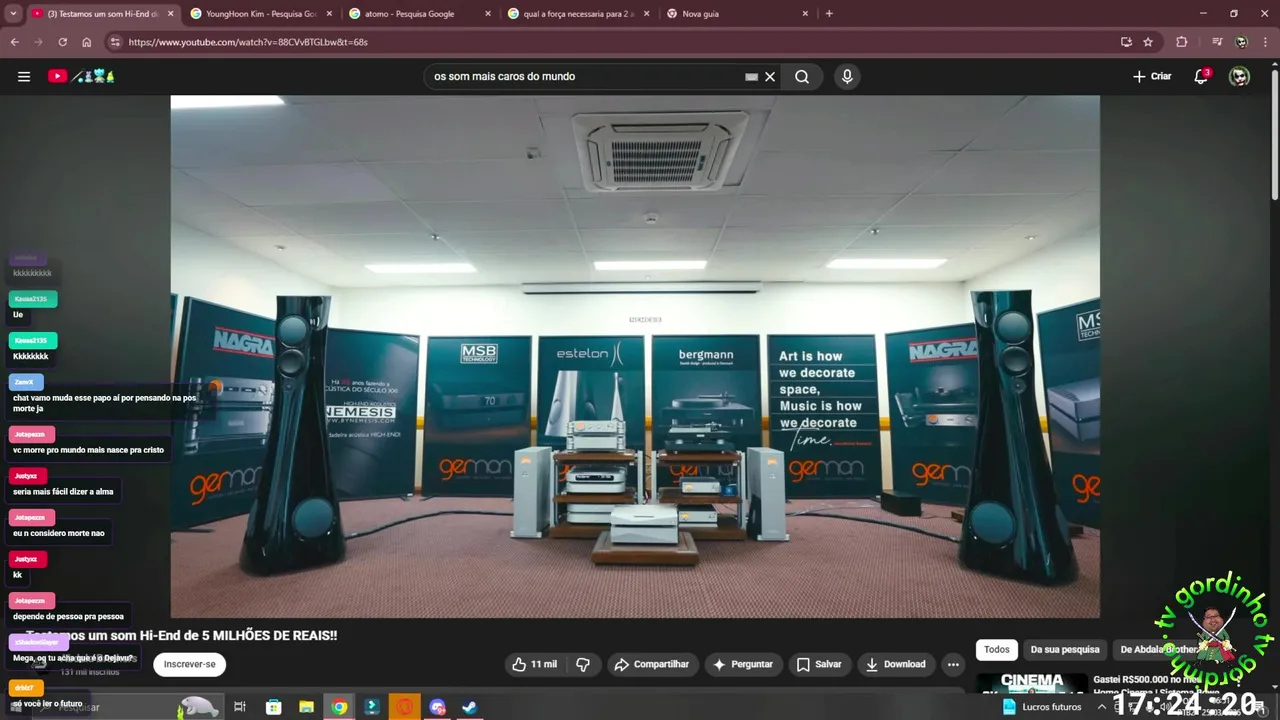Dislike the video with thumbs down
1280x720 pixels.
583,664
